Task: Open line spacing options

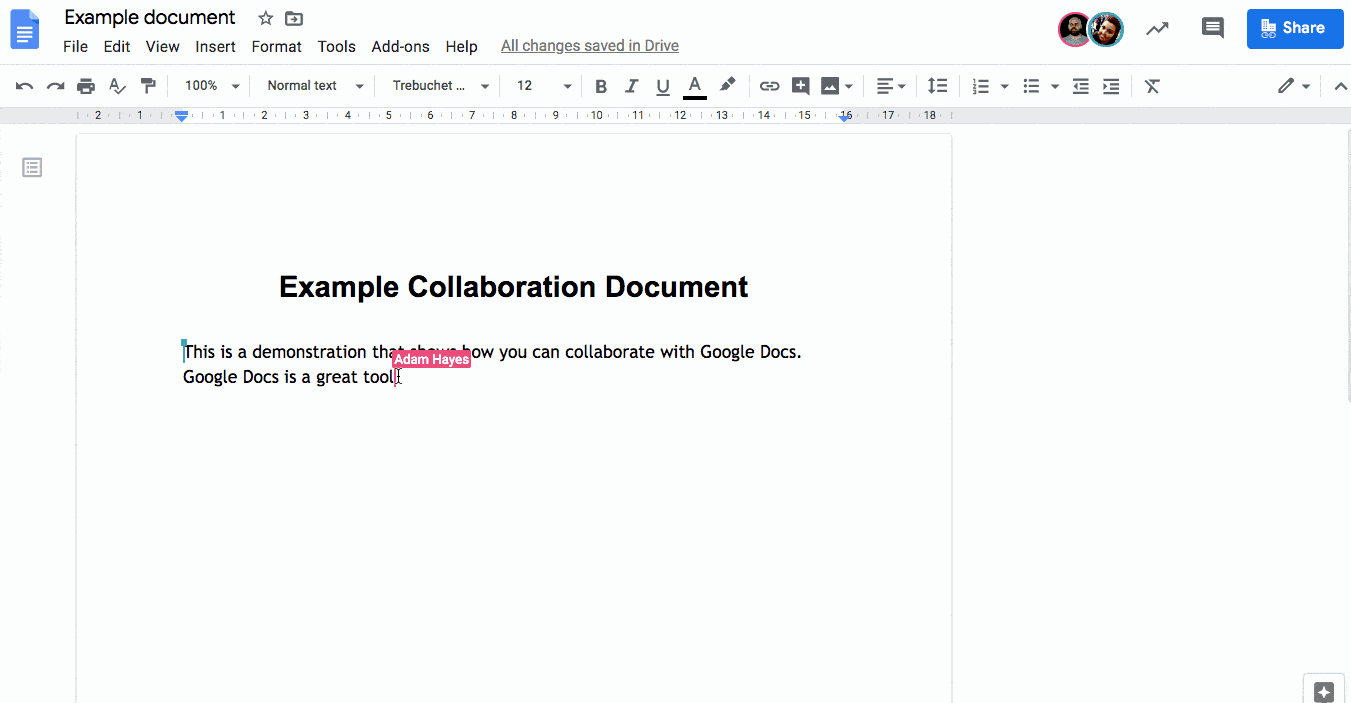Action: tap(937, 86)
